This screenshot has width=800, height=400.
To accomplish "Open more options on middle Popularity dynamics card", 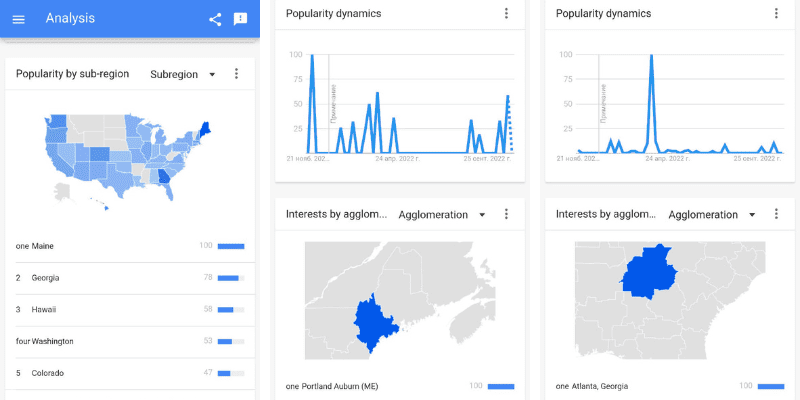I will point(506,13).
